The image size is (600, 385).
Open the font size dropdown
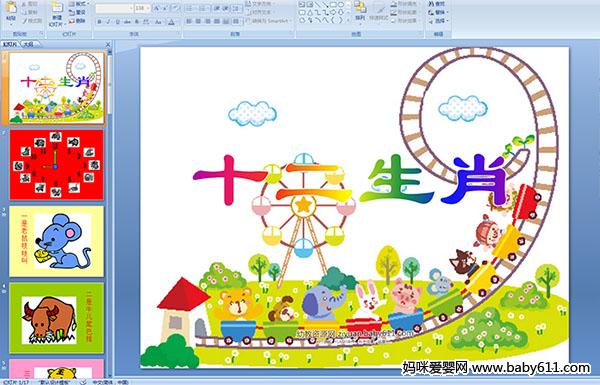point(148,8)
